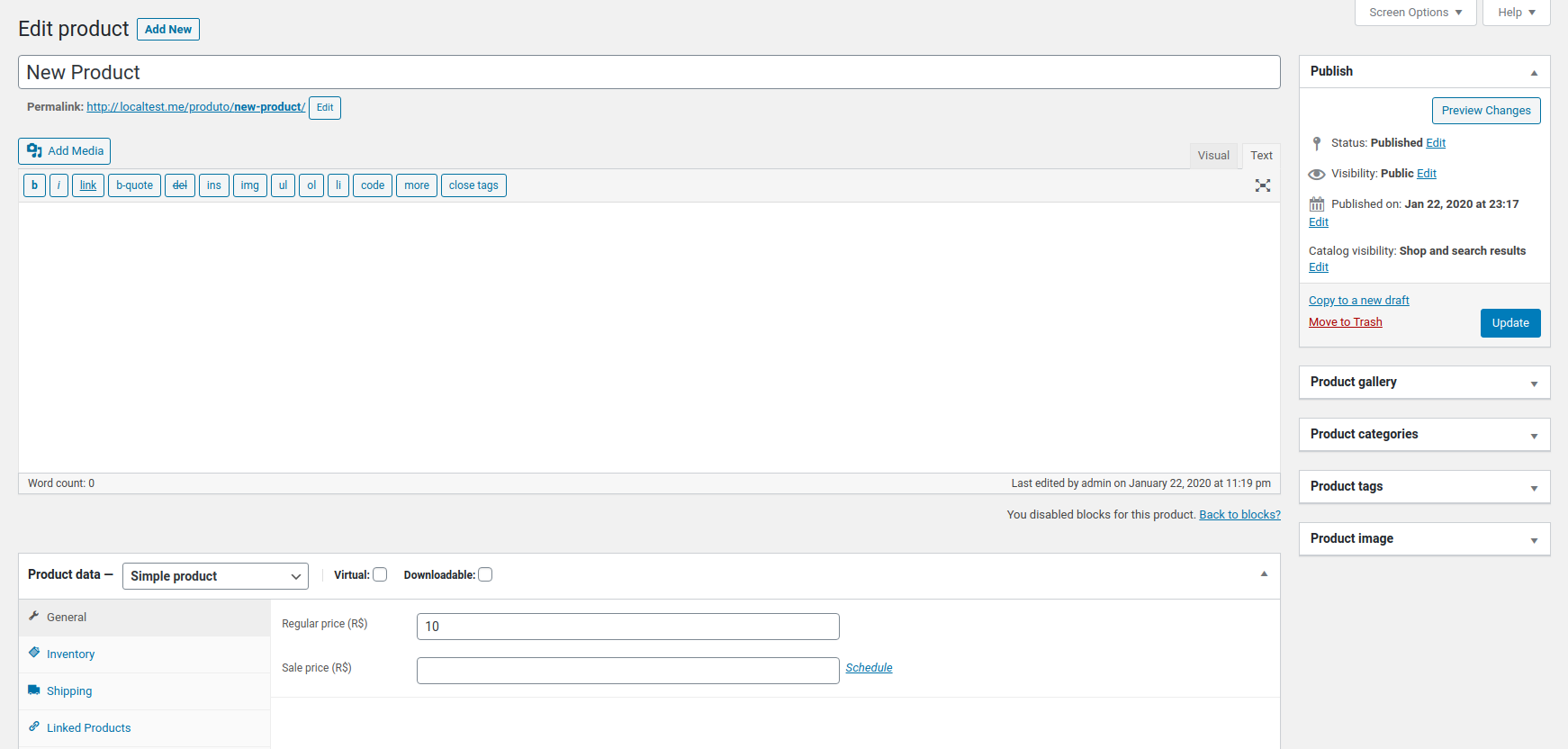Click the visibility eye icon in Publish
Viewport: 1568px width, 749px height.
click(1317, 174)
